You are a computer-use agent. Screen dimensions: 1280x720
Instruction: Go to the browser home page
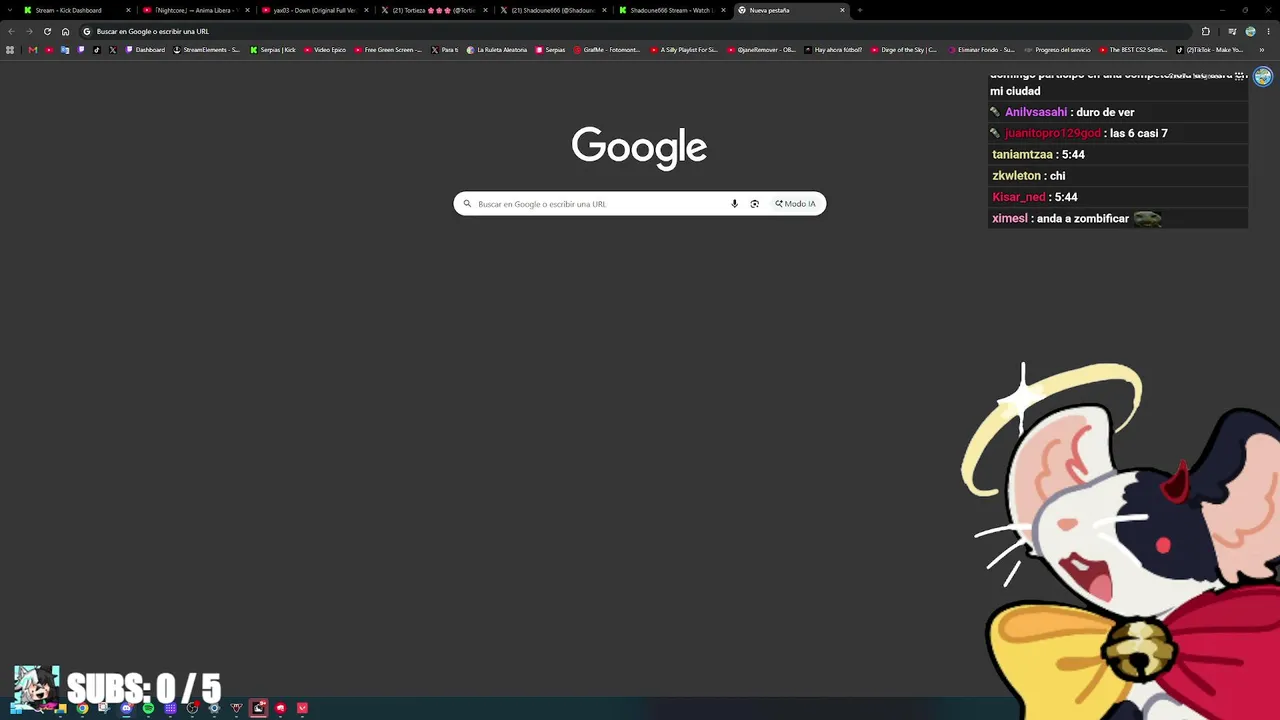click(x=66, y=31)
